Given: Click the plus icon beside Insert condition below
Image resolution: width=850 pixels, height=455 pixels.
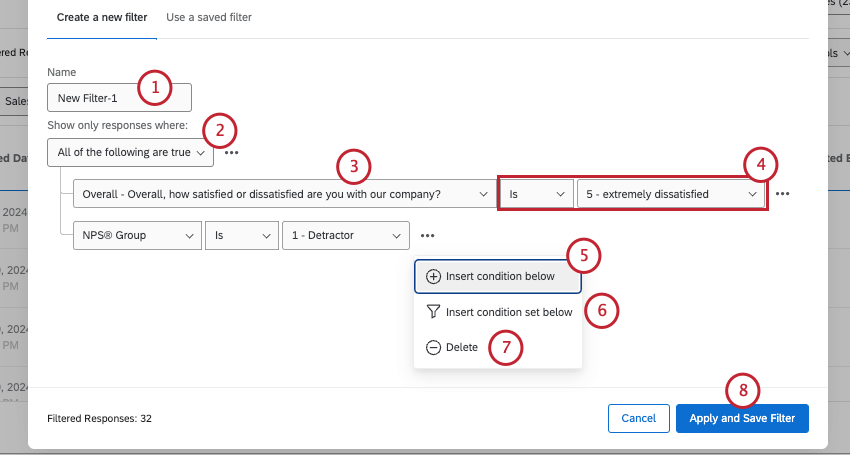Looking at the screenshot, I should tap(433, 276).
